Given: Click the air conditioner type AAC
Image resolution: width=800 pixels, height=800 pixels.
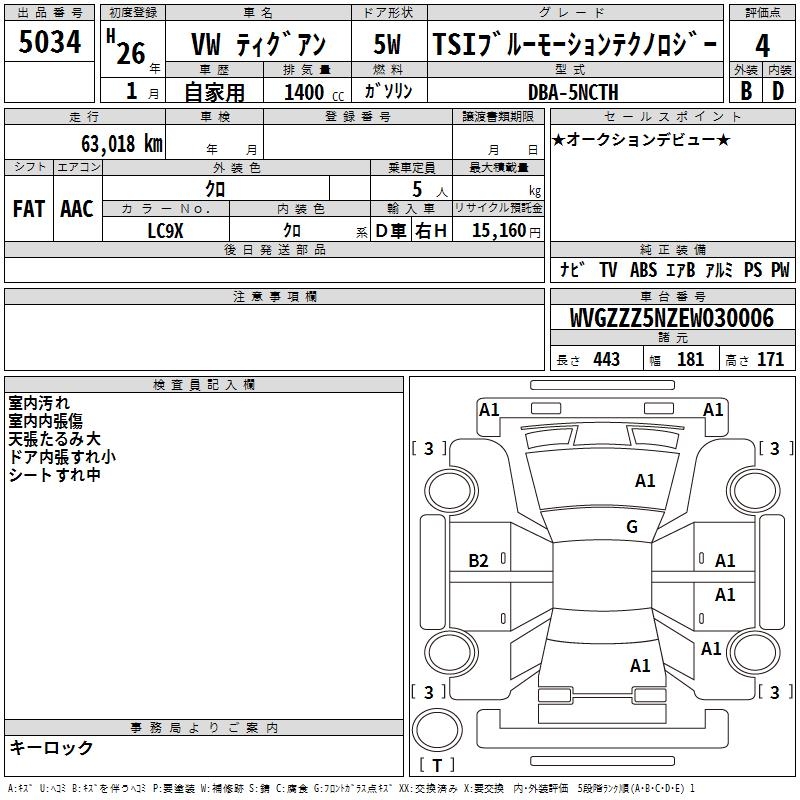Looking at the screenshot, I should [x=77, y=209].
